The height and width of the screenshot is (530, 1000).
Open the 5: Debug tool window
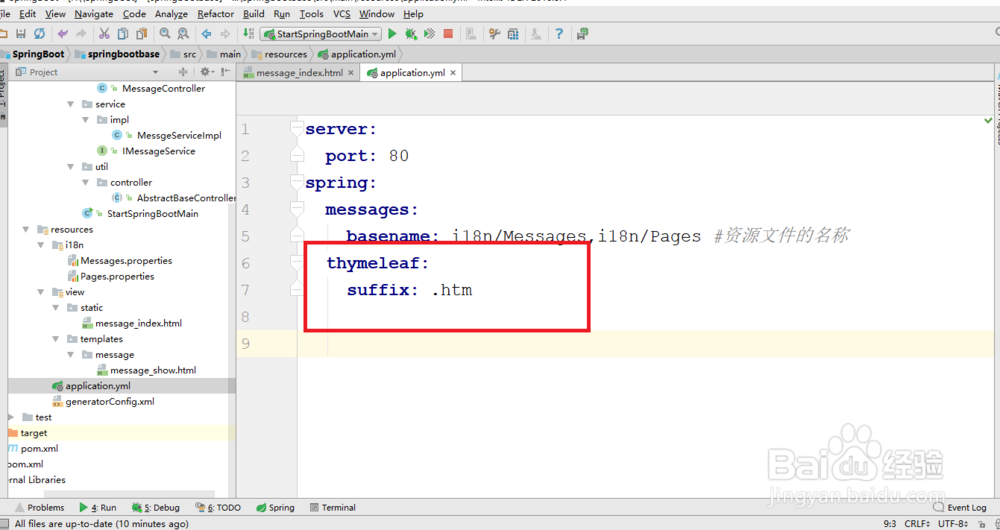click(x=156, y=508)
